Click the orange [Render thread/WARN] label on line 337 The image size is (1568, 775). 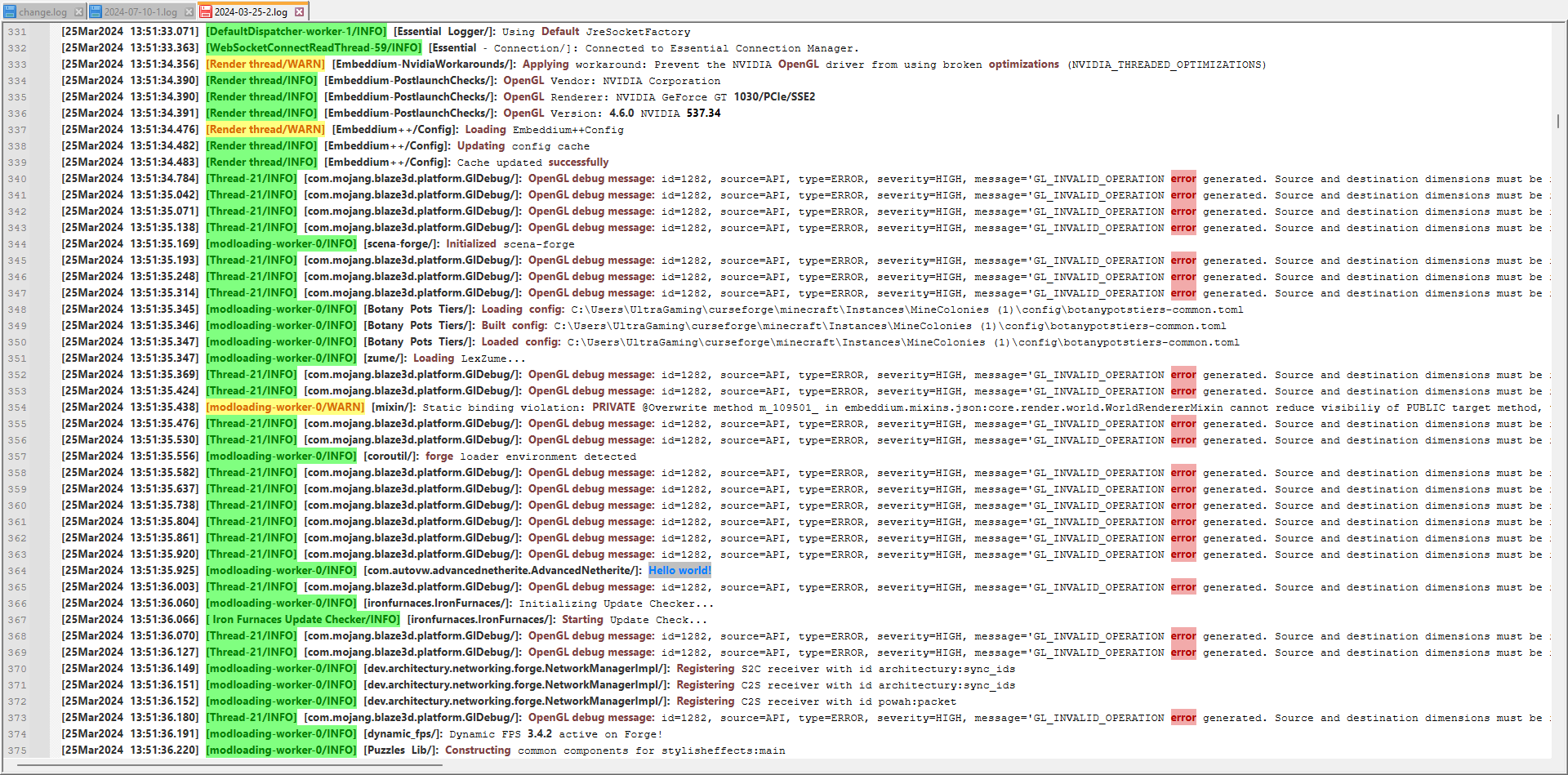(263, 129)
